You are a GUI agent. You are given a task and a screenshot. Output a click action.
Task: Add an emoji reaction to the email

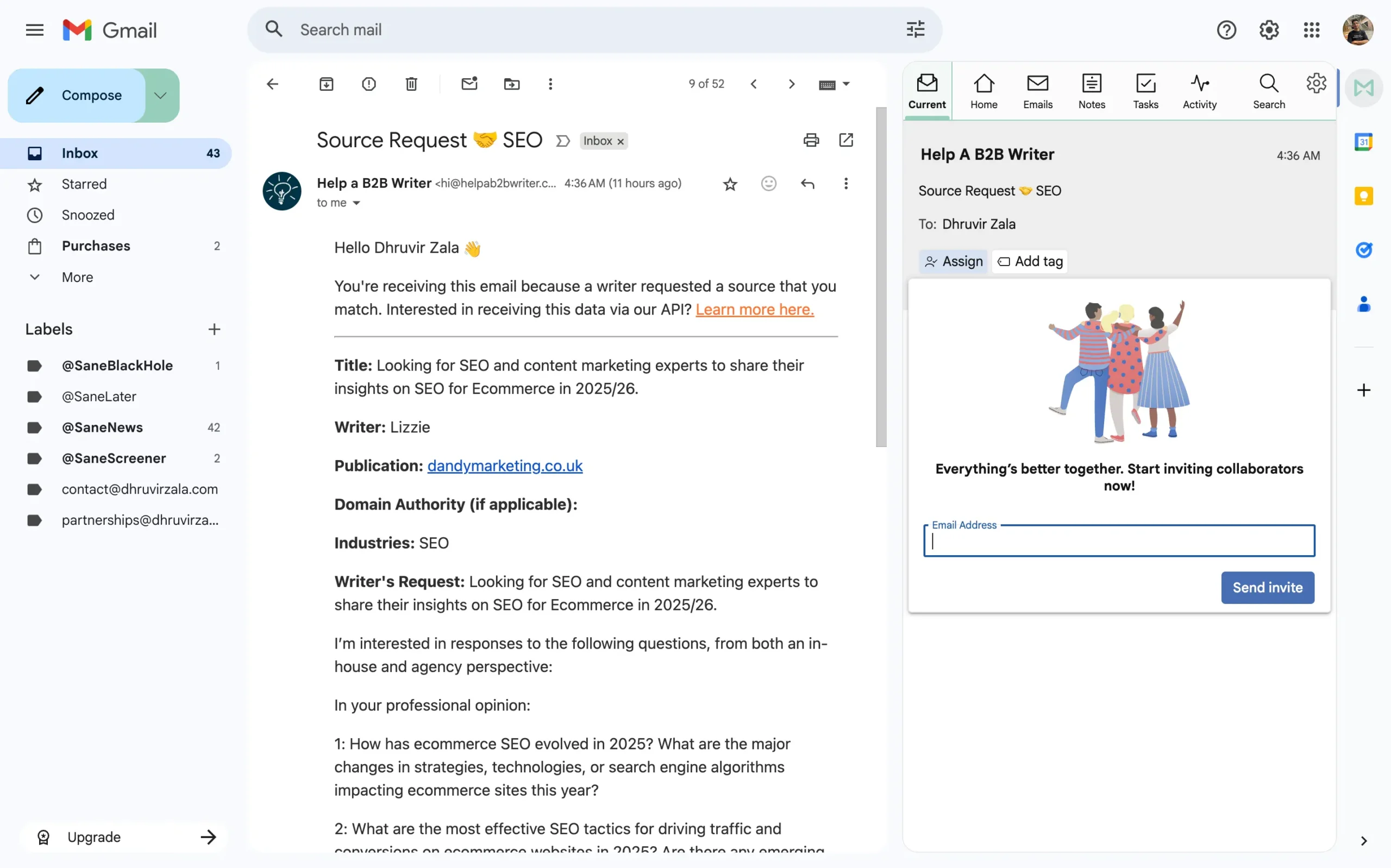coord(768,184)
